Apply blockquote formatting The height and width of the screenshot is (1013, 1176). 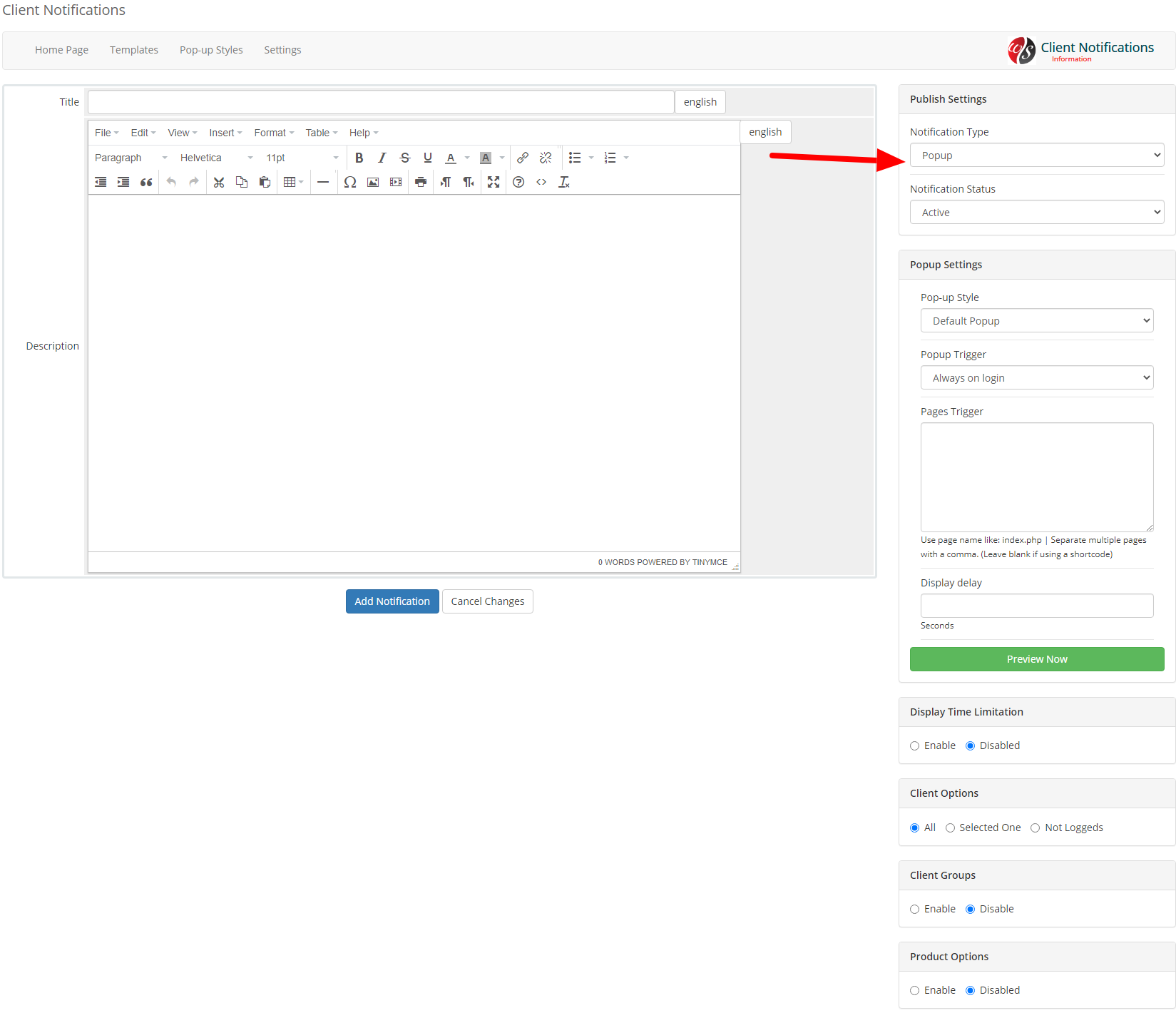146,182
